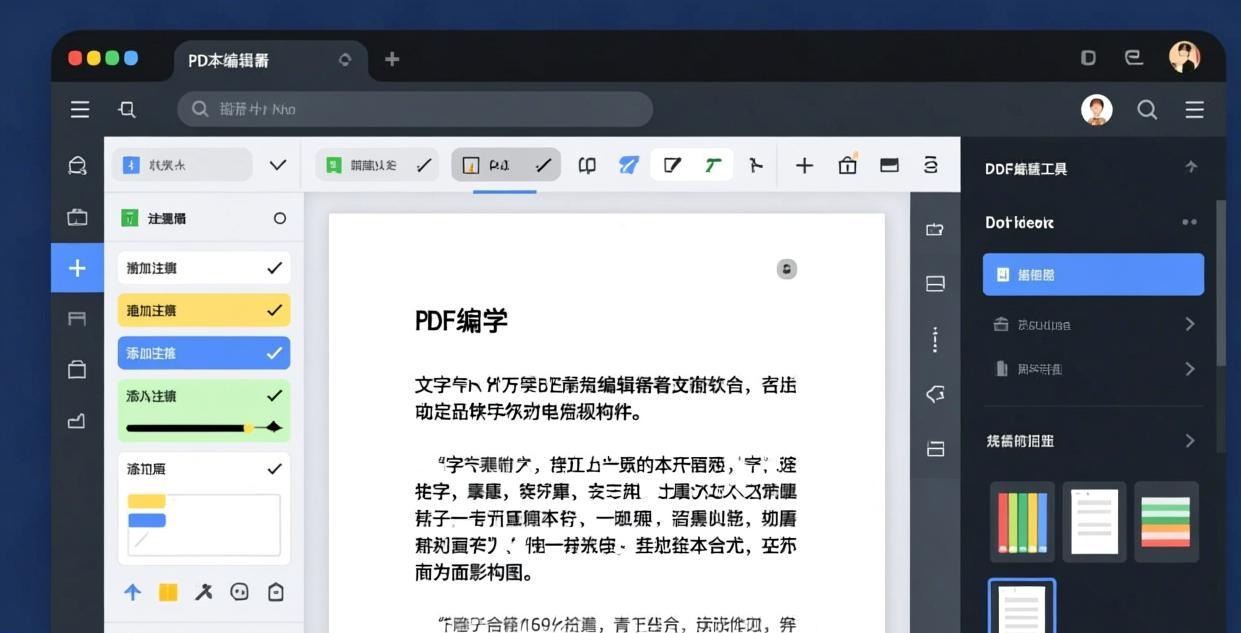Click the folder icon atop the right vertical strip
Image resolution: width=1241 pixels, height=633 pixels.
935,230
